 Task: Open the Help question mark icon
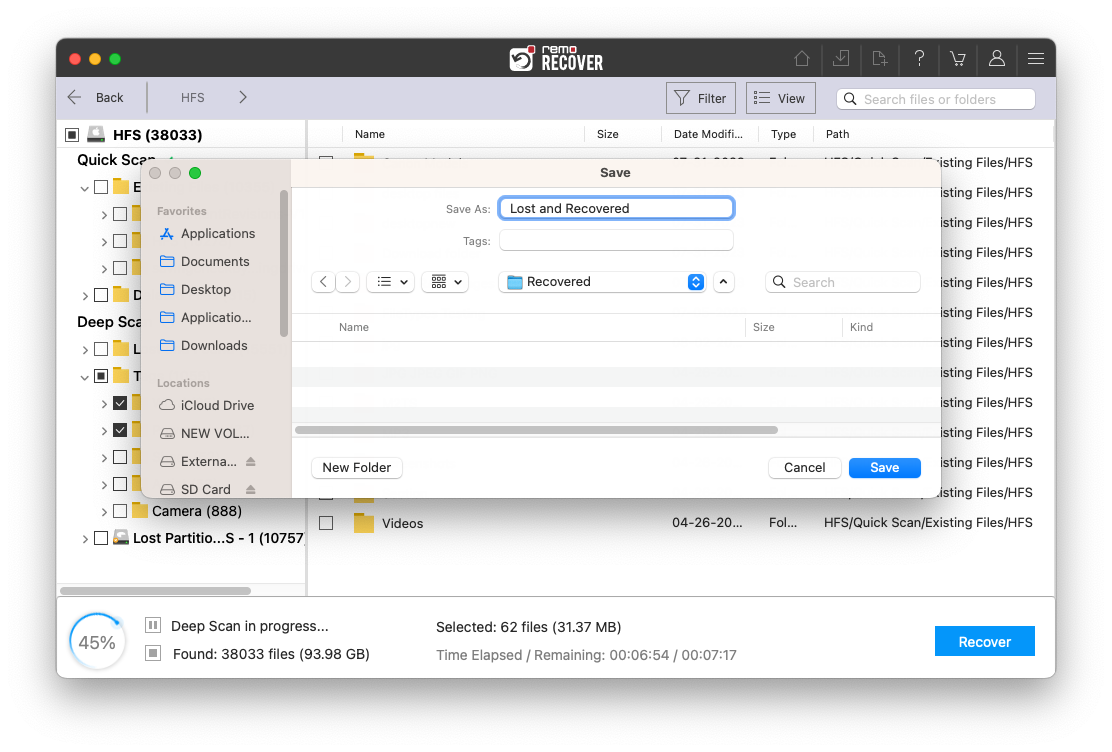point(918,59)
